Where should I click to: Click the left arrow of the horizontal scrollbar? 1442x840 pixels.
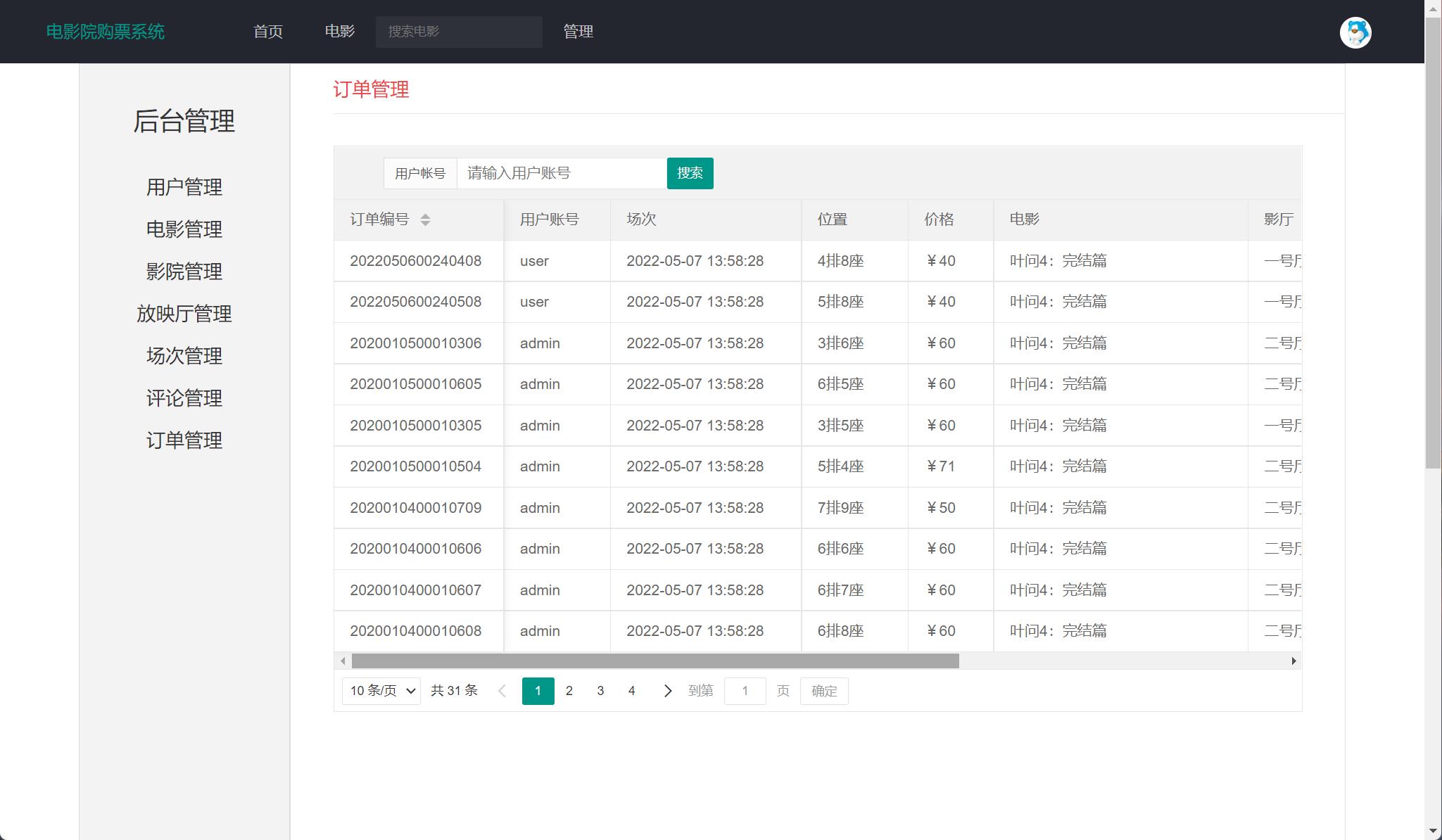point(342,661)
